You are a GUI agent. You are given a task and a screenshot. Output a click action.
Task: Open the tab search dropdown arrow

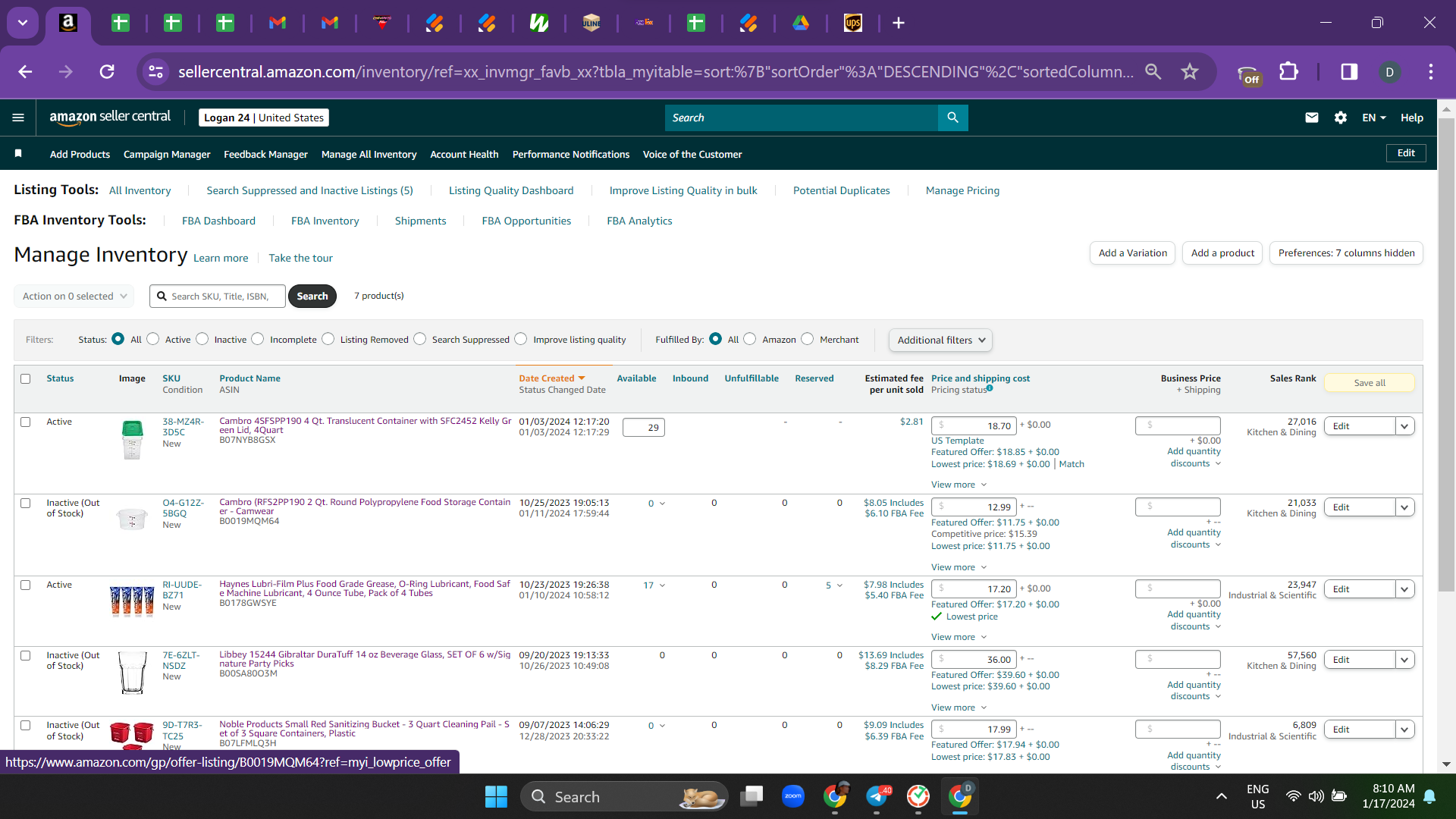[x=23, y=23]
